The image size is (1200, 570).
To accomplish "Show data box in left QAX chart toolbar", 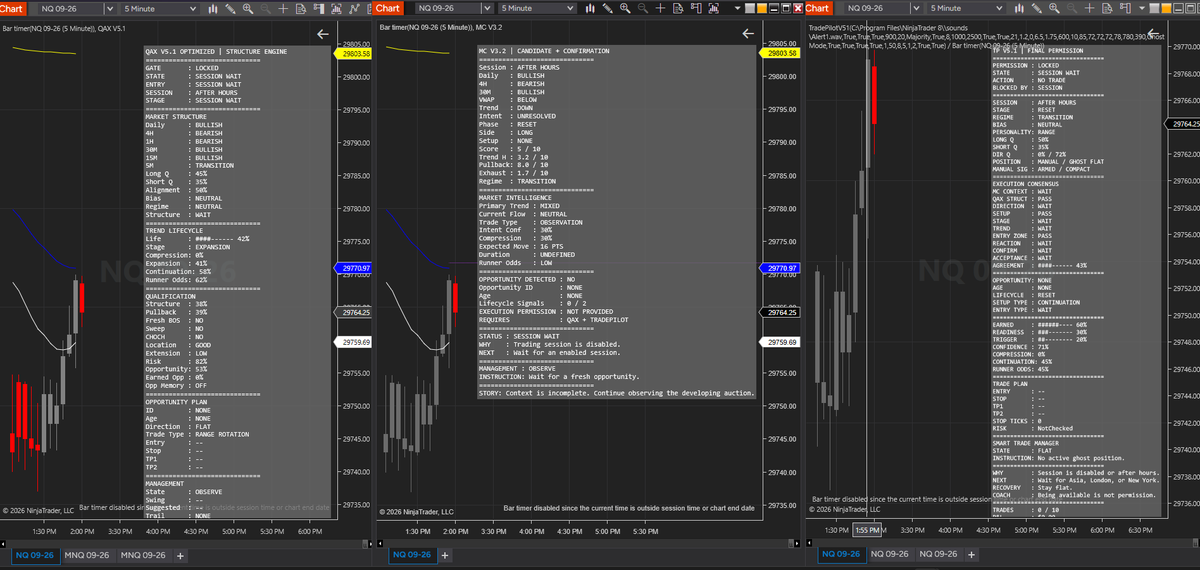I will pyautogui.click(x=301, y=9).
